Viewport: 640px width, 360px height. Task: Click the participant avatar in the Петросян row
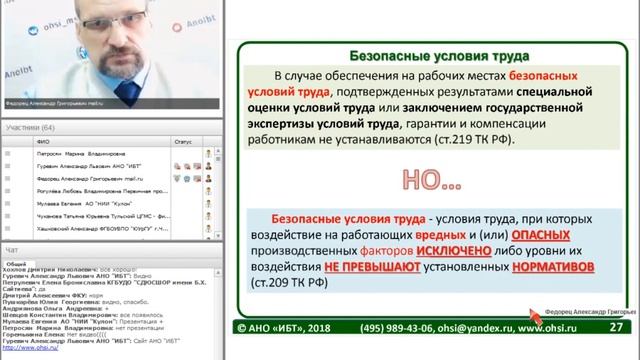click(x=209, y=153)
